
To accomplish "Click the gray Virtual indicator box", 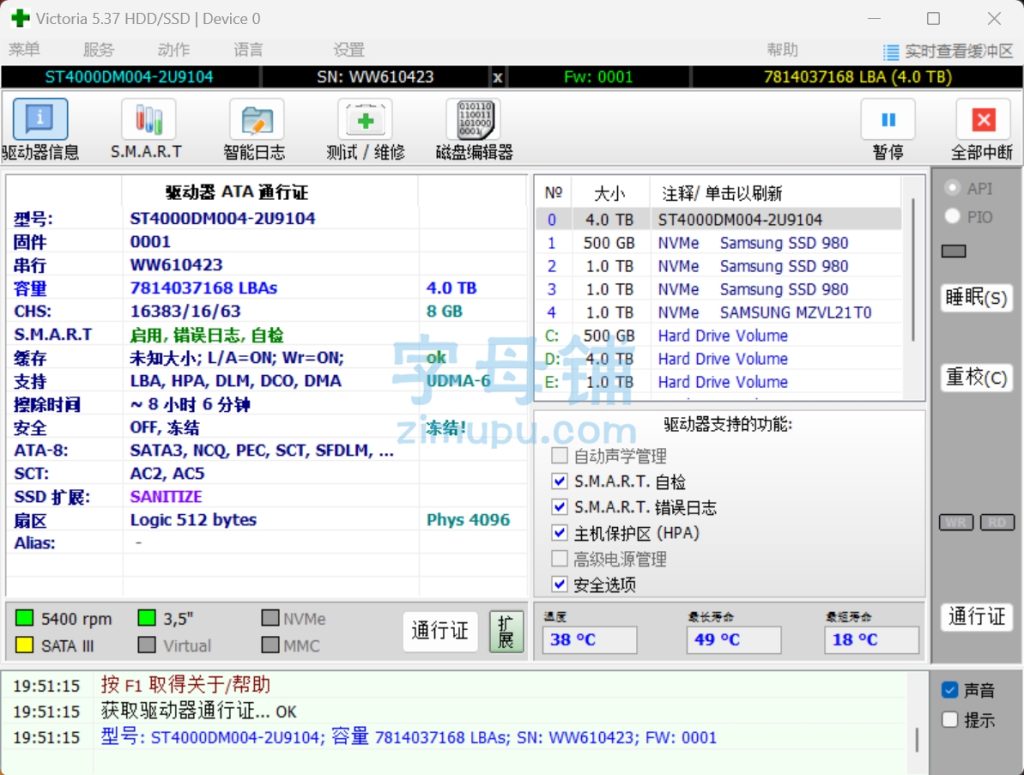I will tap(147, 645).
